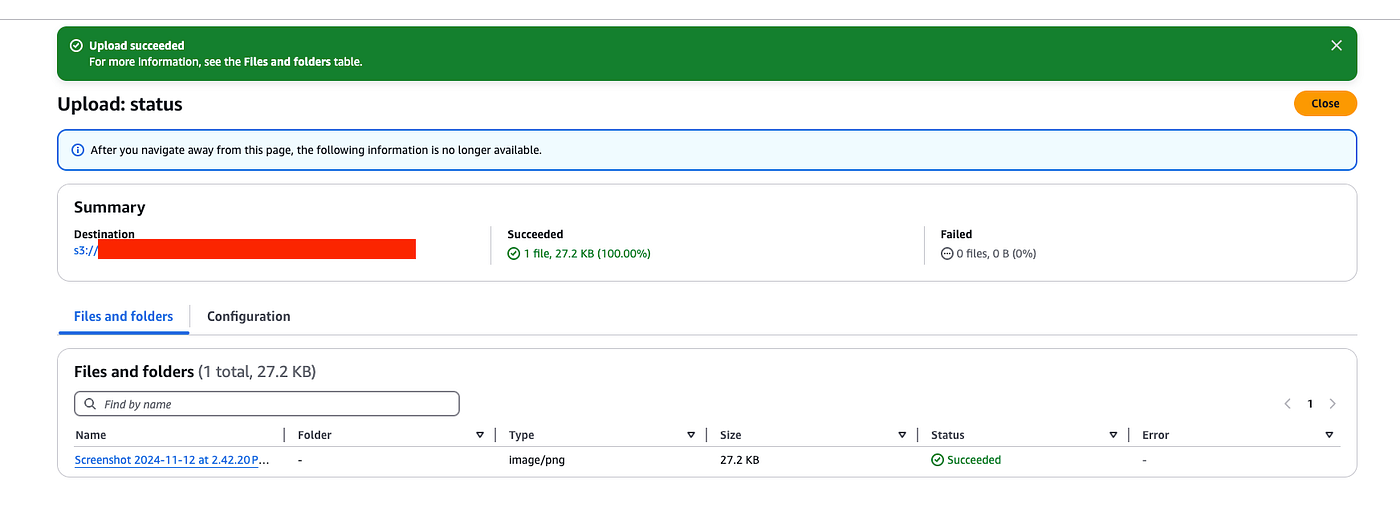The height and width of the screenshot is (507, 1400).
Task: Dismiss the Upload succeeded banner with X
Action: 1336,45
